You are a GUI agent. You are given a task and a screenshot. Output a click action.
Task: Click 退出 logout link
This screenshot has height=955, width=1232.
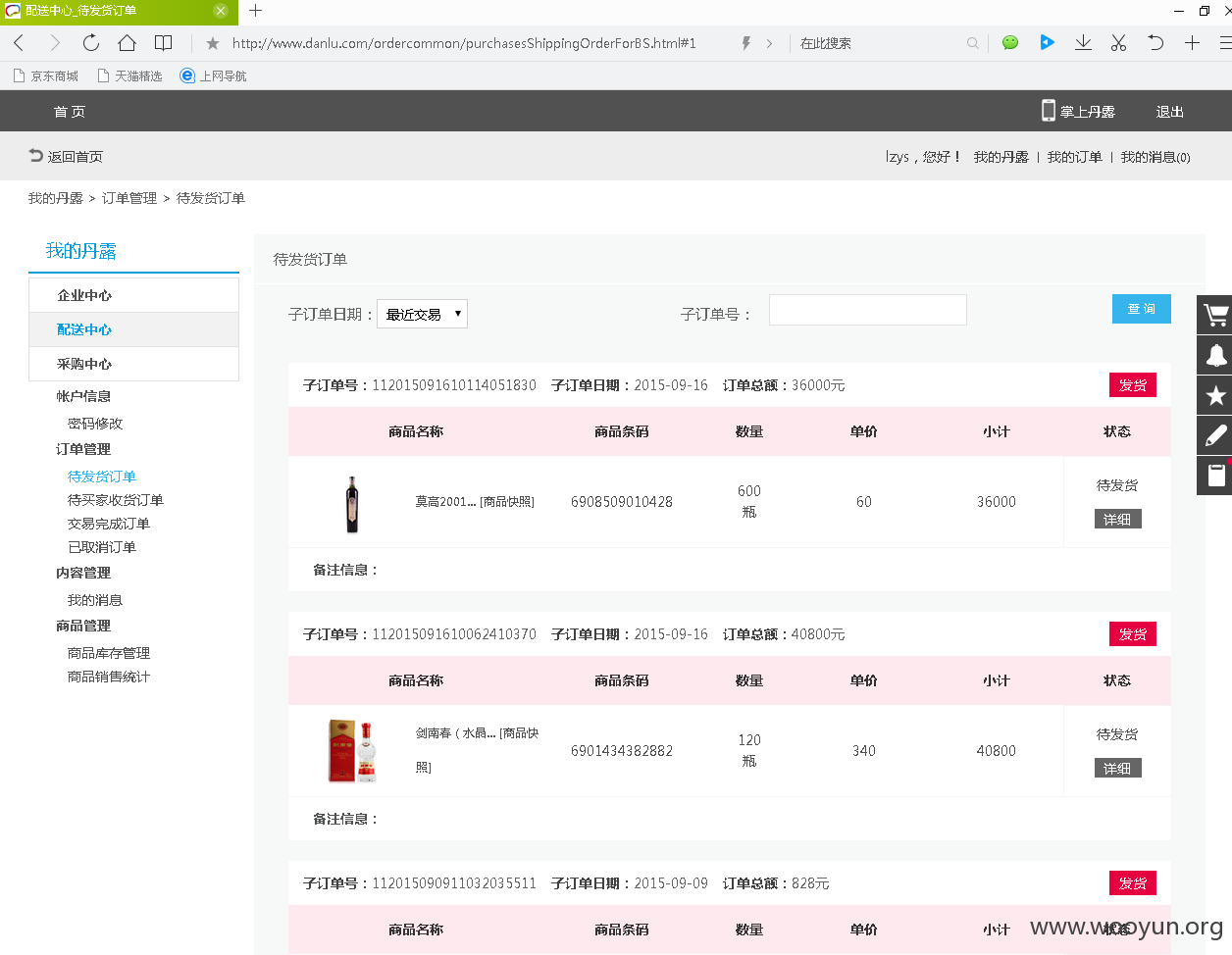1170,112
